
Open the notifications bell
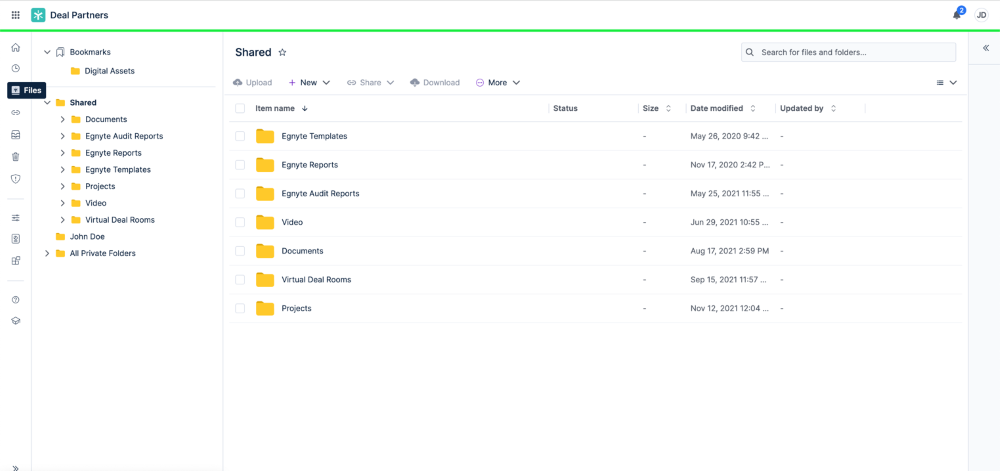957,15
